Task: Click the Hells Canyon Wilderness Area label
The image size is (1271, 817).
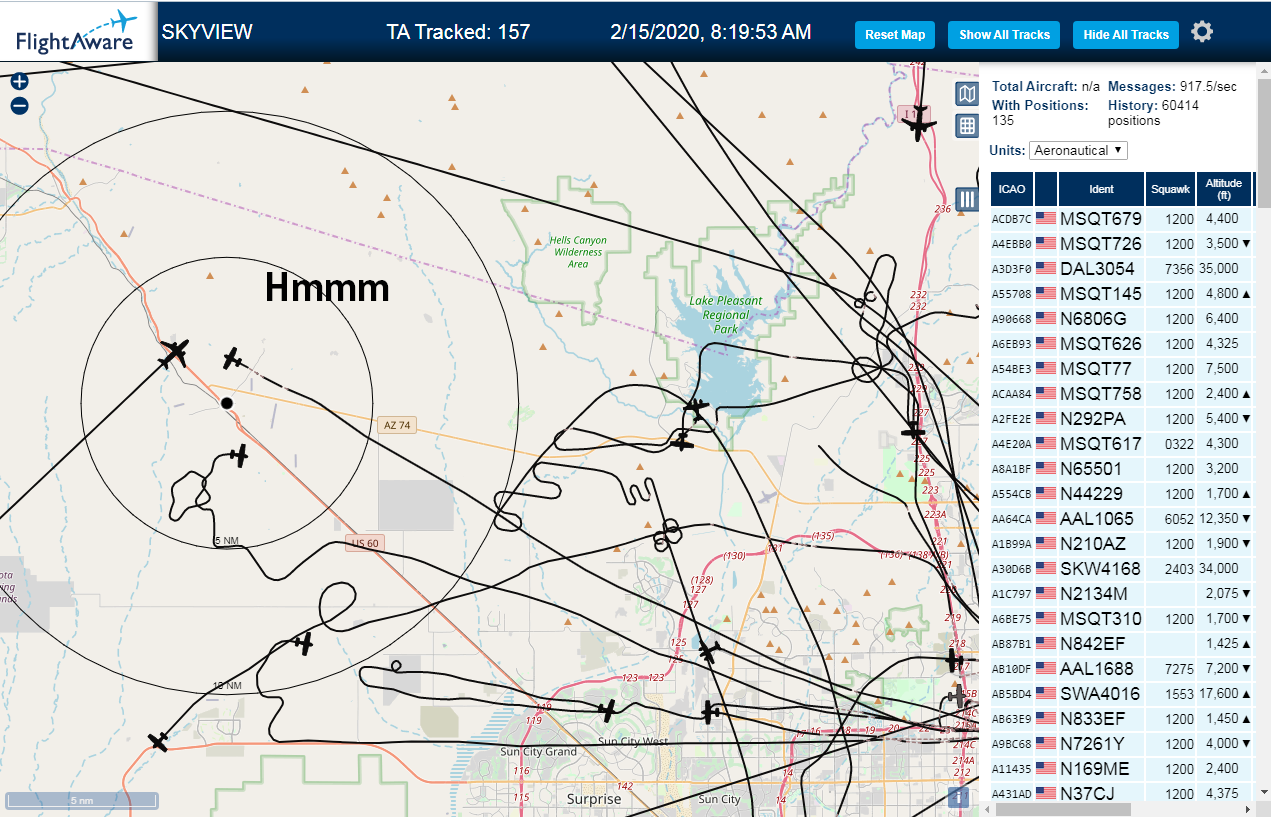Action: click(577, 252)
